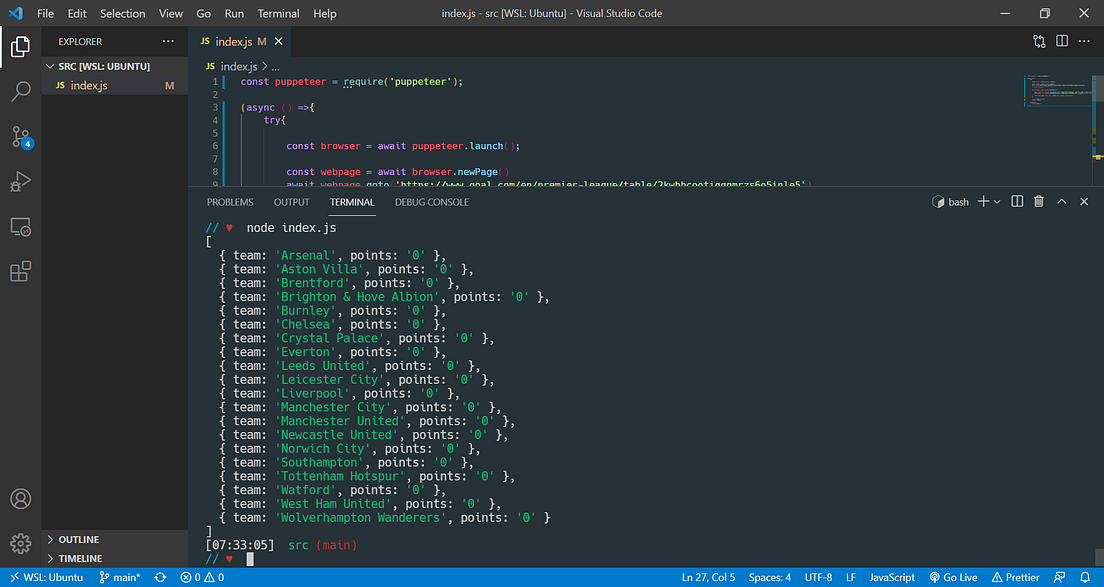Open the Terminal menu
Image resolution: width=1104 pixels, height=587 pixels.
pyautogui.click(x=279, y=13)
